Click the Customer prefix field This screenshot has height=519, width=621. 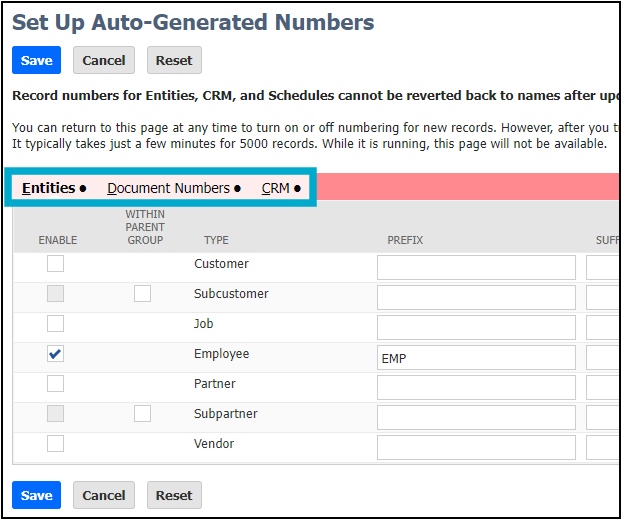476,267
